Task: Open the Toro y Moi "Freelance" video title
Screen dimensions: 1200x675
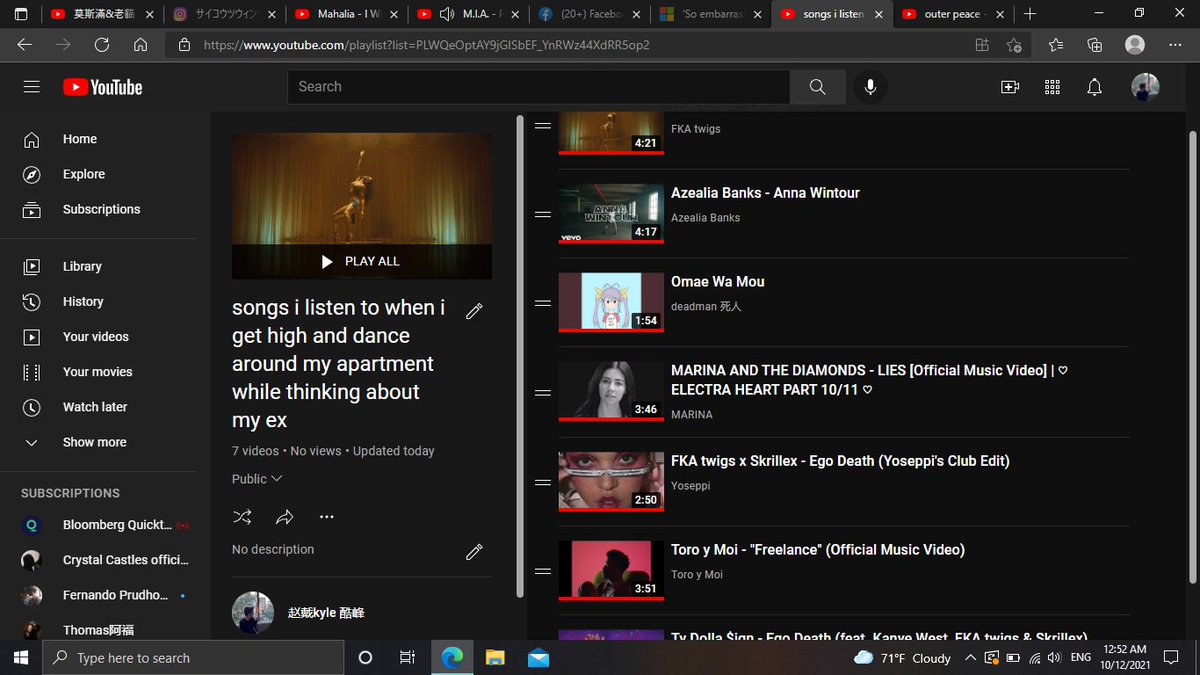Action: [818, 550]
